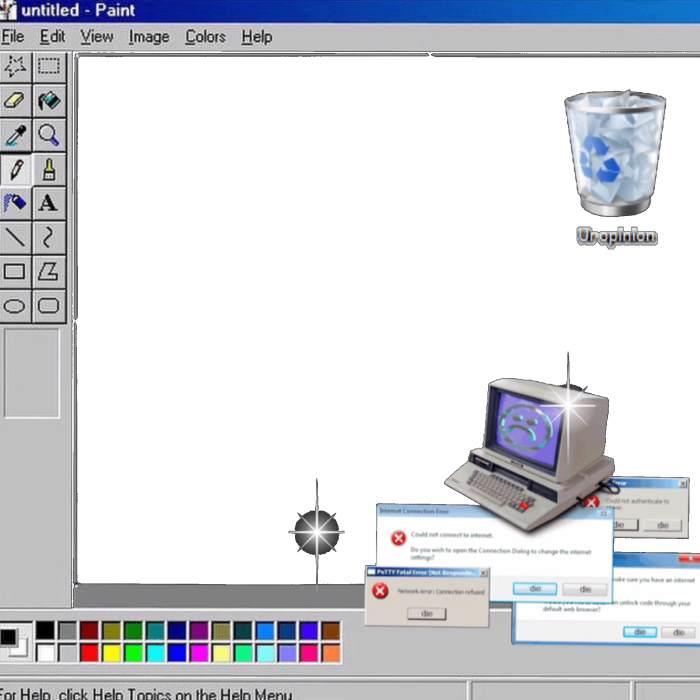
Task: Open the Edit menu
Action: point(52,37)
